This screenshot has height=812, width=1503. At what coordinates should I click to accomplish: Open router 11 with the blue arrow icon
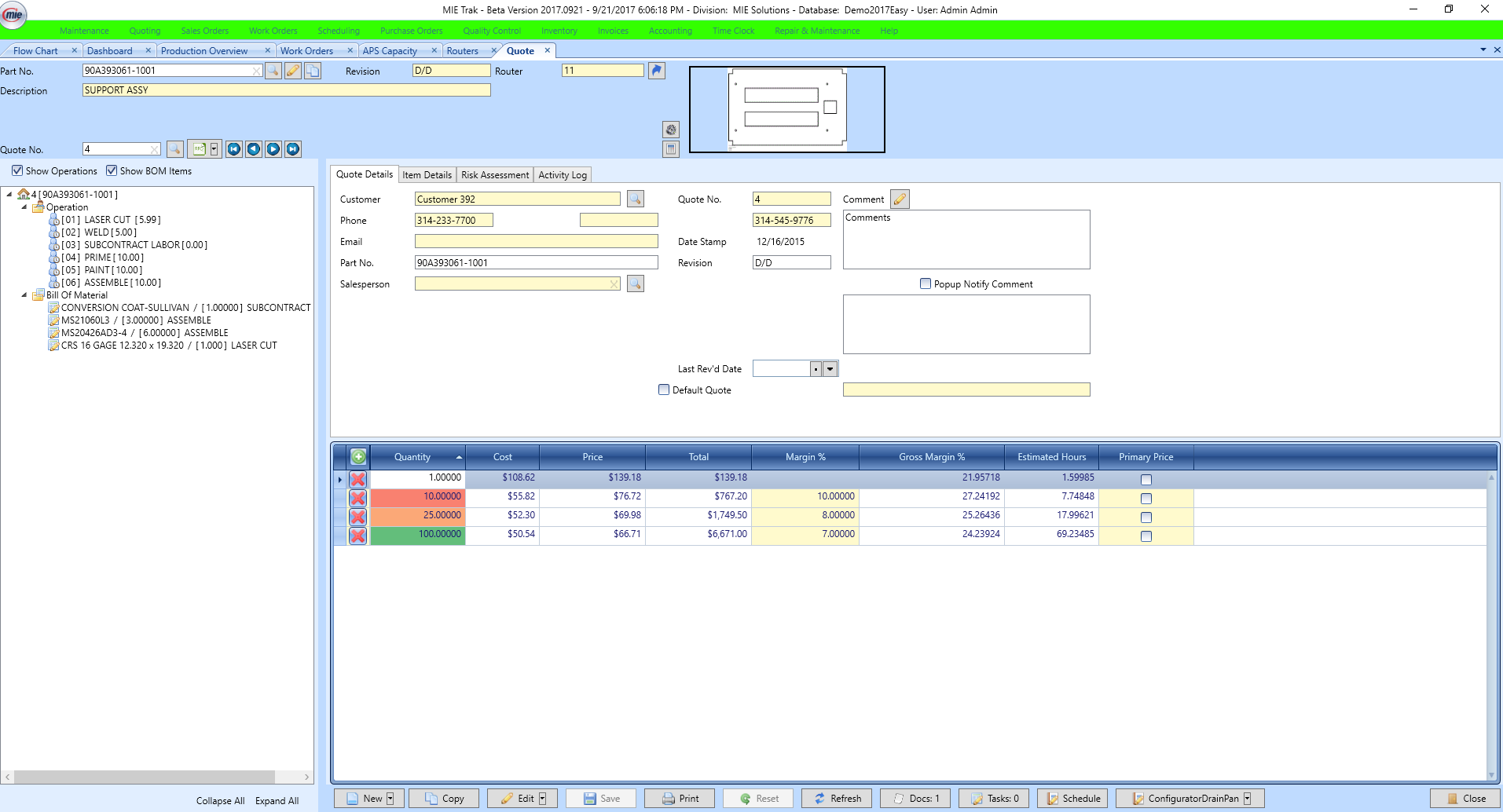pyautogui.click(x=657, y=70)
